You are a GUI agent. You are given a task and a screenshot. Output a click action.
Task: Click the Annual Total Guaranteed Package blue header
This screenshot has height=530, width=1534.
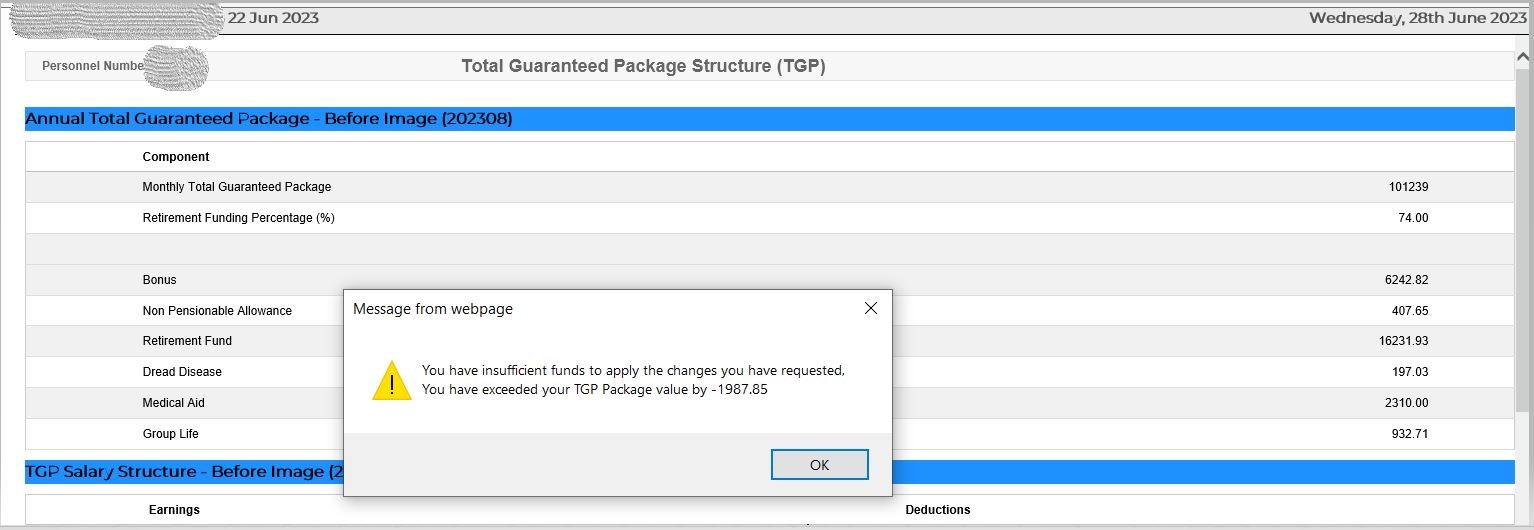[268, 119]
